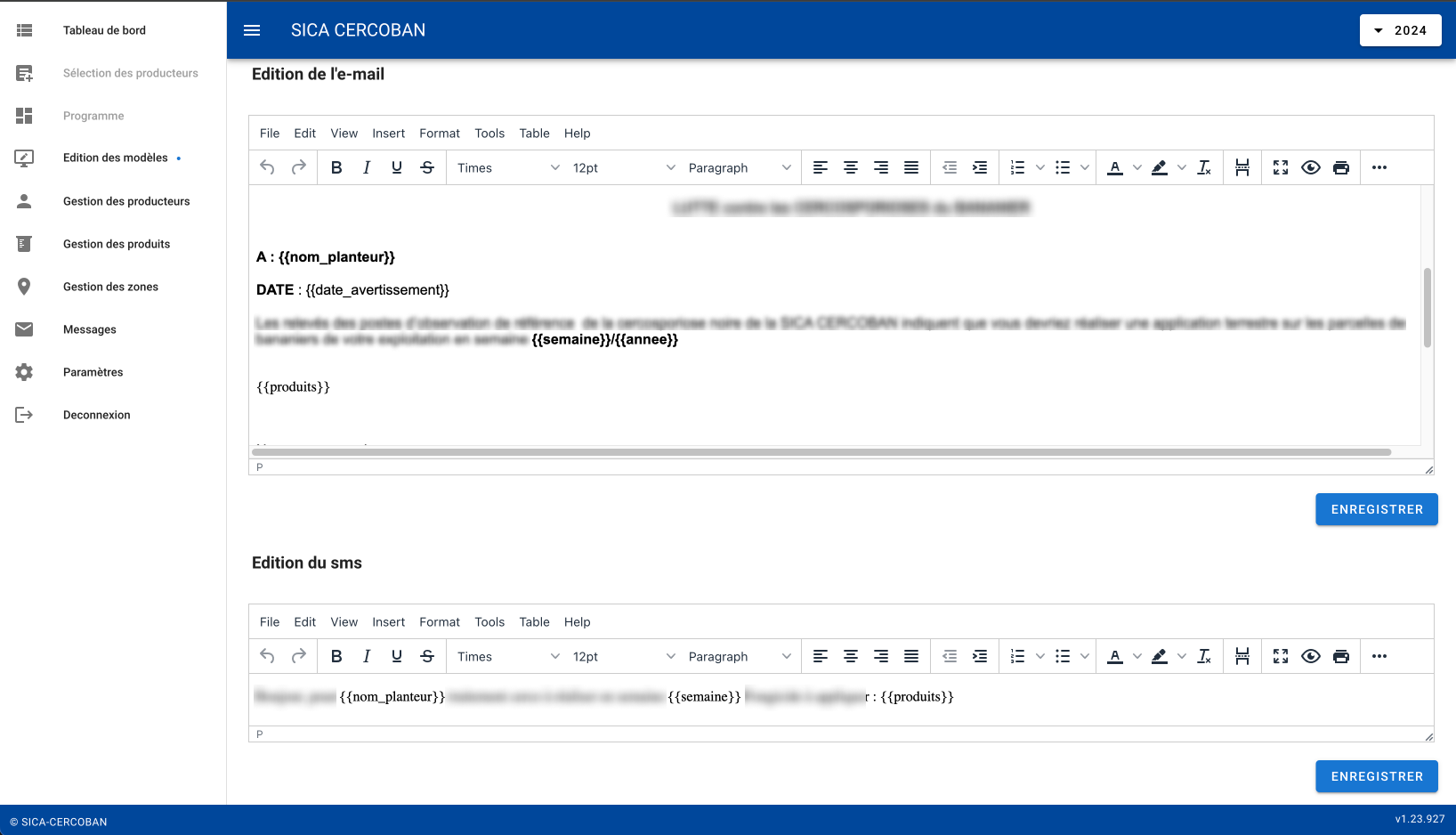1456x835 pixels.
Task: Toggle underline in the e-mail editor toolbar
Action: (x=397, y=167)
